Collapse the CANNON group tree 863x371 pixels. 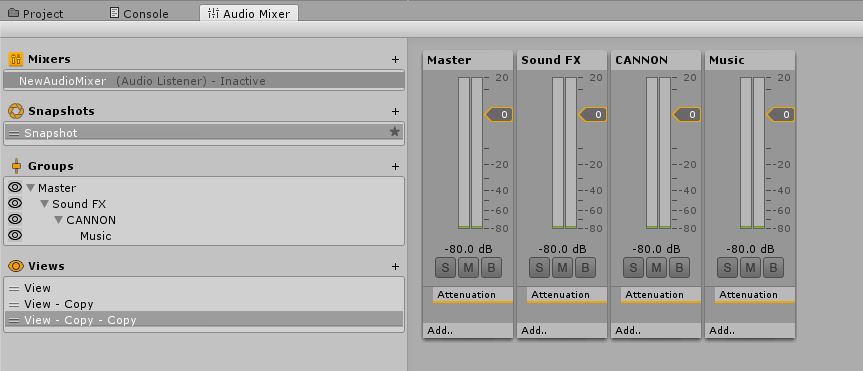click(59, 220)
